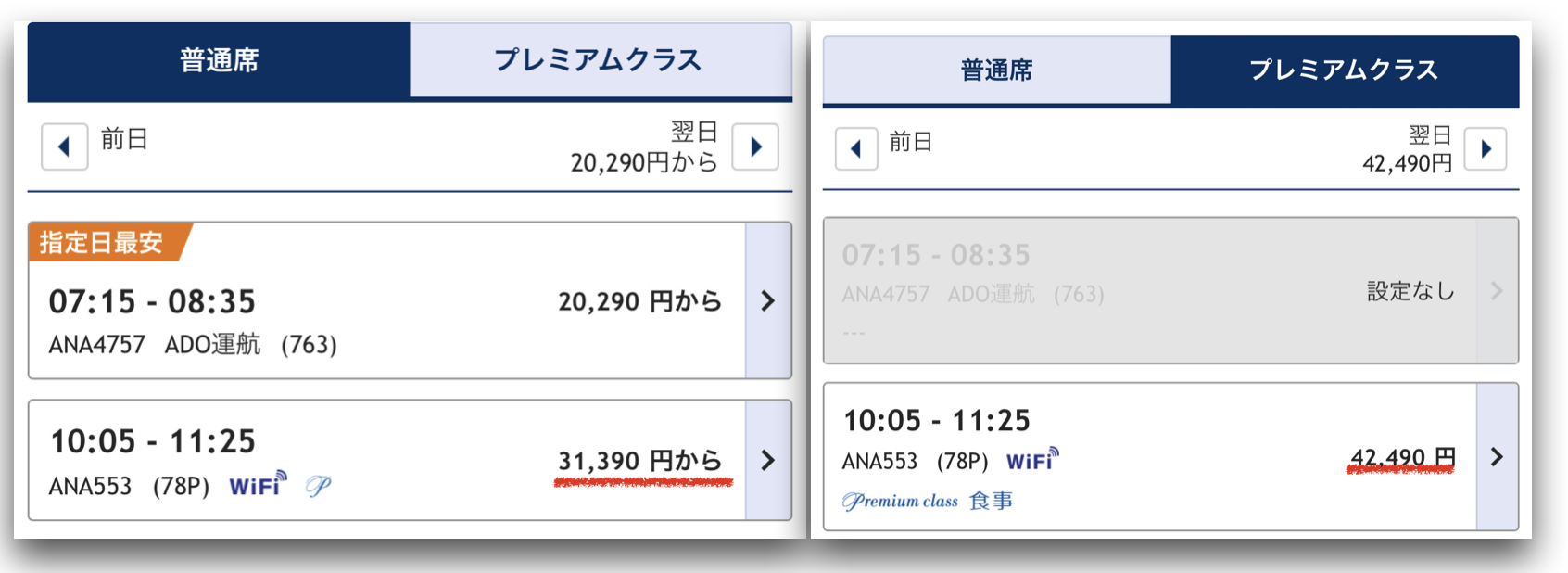
Task: Click Premium class logo in right panel
Action: pyautogui.click(x=900, y=502)
